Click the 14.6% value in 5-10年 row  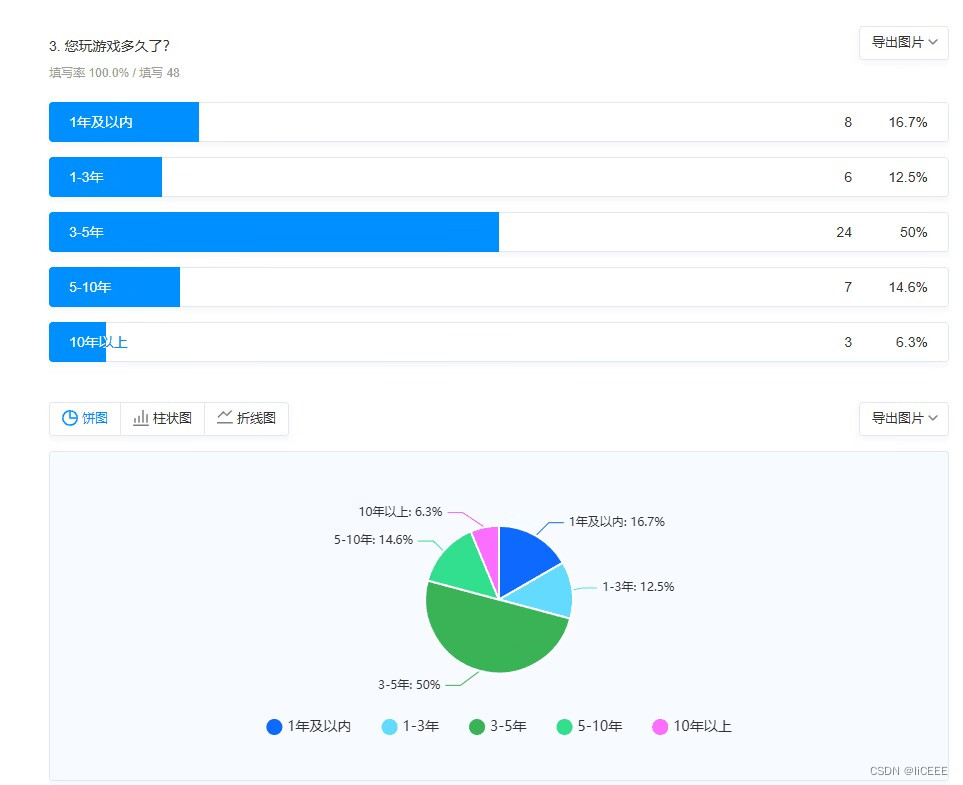(x=908, y=287)
